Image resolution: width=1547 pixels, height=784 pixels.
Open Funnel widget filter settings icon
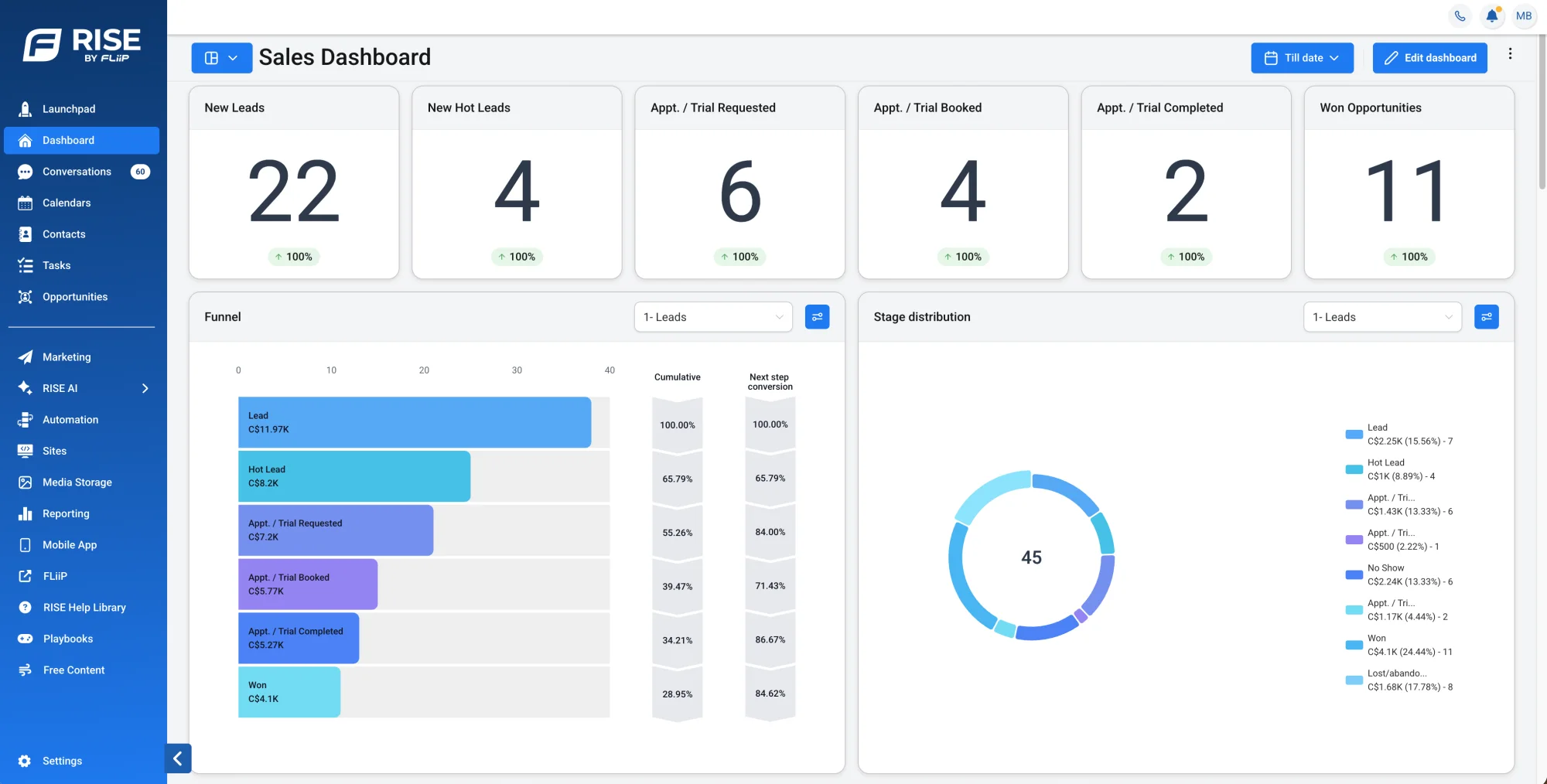817,317
